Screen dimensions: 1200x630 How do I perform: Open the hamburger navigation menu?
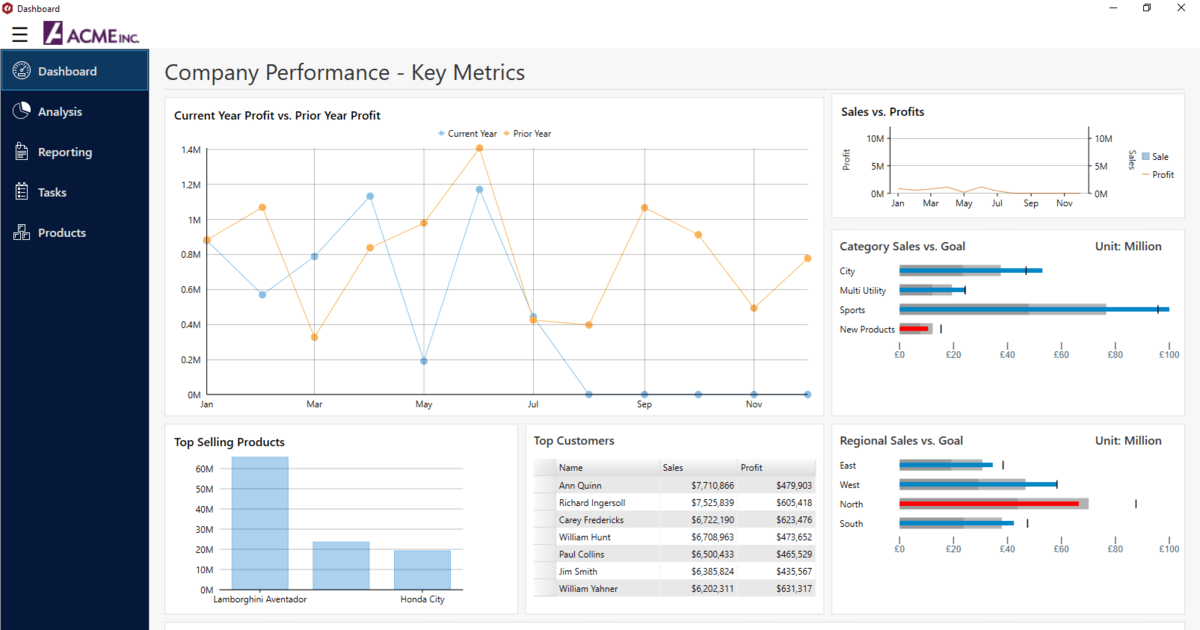point(19,33)
